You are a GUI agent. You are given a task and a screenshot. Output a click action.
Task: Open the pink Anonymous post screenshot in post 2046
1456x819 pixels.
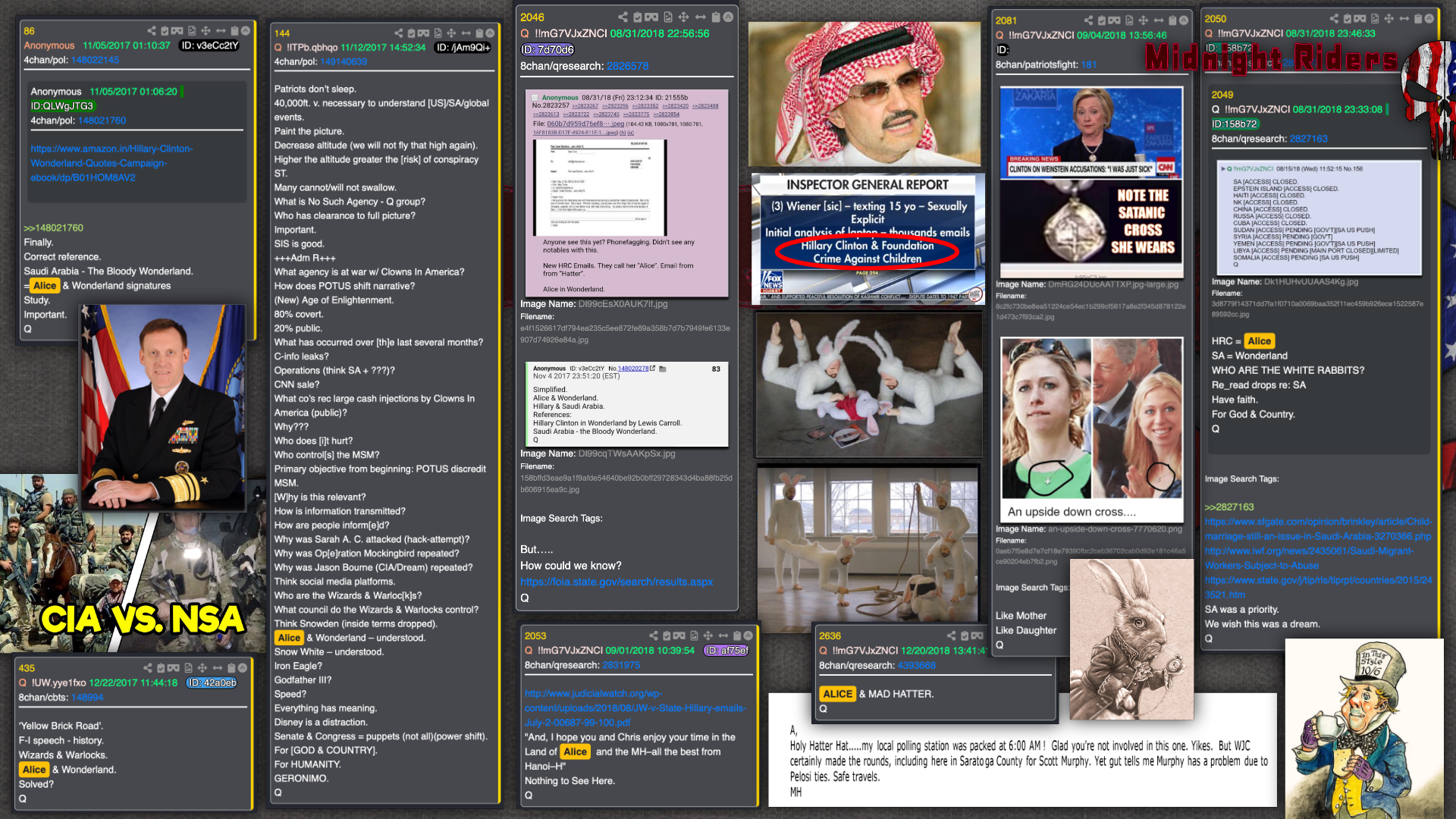[626, 193]
